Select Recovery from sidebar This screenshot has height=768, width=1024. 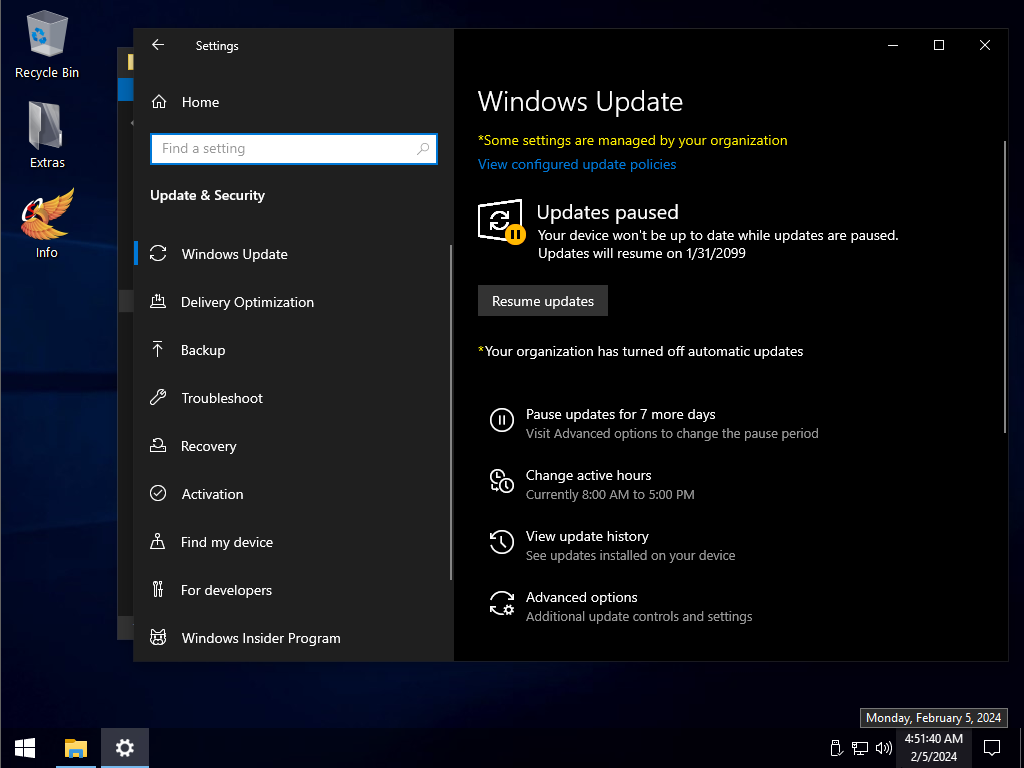point(209,446)
